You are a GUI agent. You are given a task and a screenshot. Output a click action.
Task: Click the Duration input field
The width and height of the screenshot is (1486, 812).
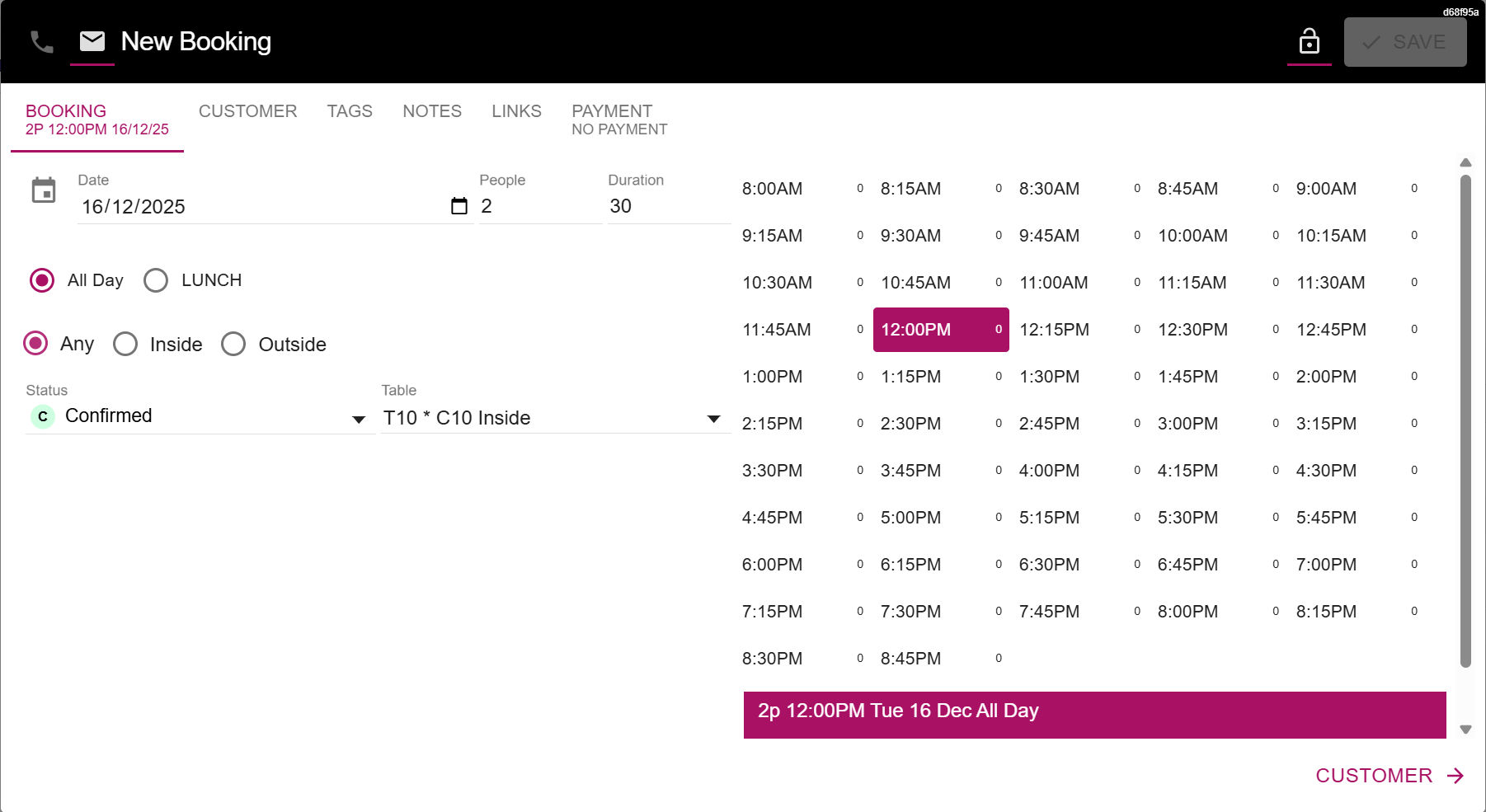(x=668, y=206)
